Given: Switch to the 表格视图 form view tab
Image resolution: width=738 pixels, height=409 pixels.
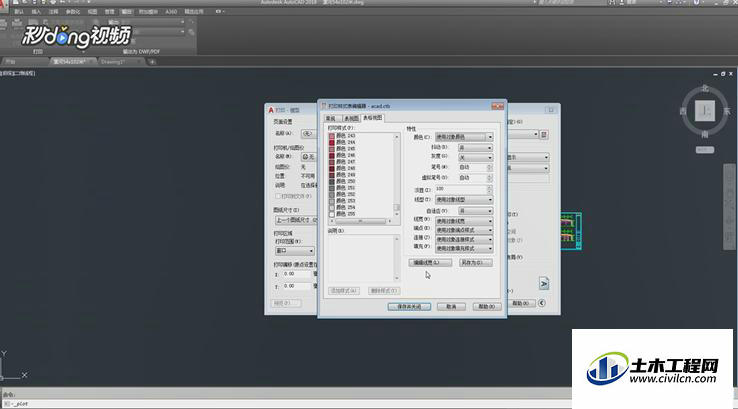Looking at the screenshot, I should pos(372,118).
